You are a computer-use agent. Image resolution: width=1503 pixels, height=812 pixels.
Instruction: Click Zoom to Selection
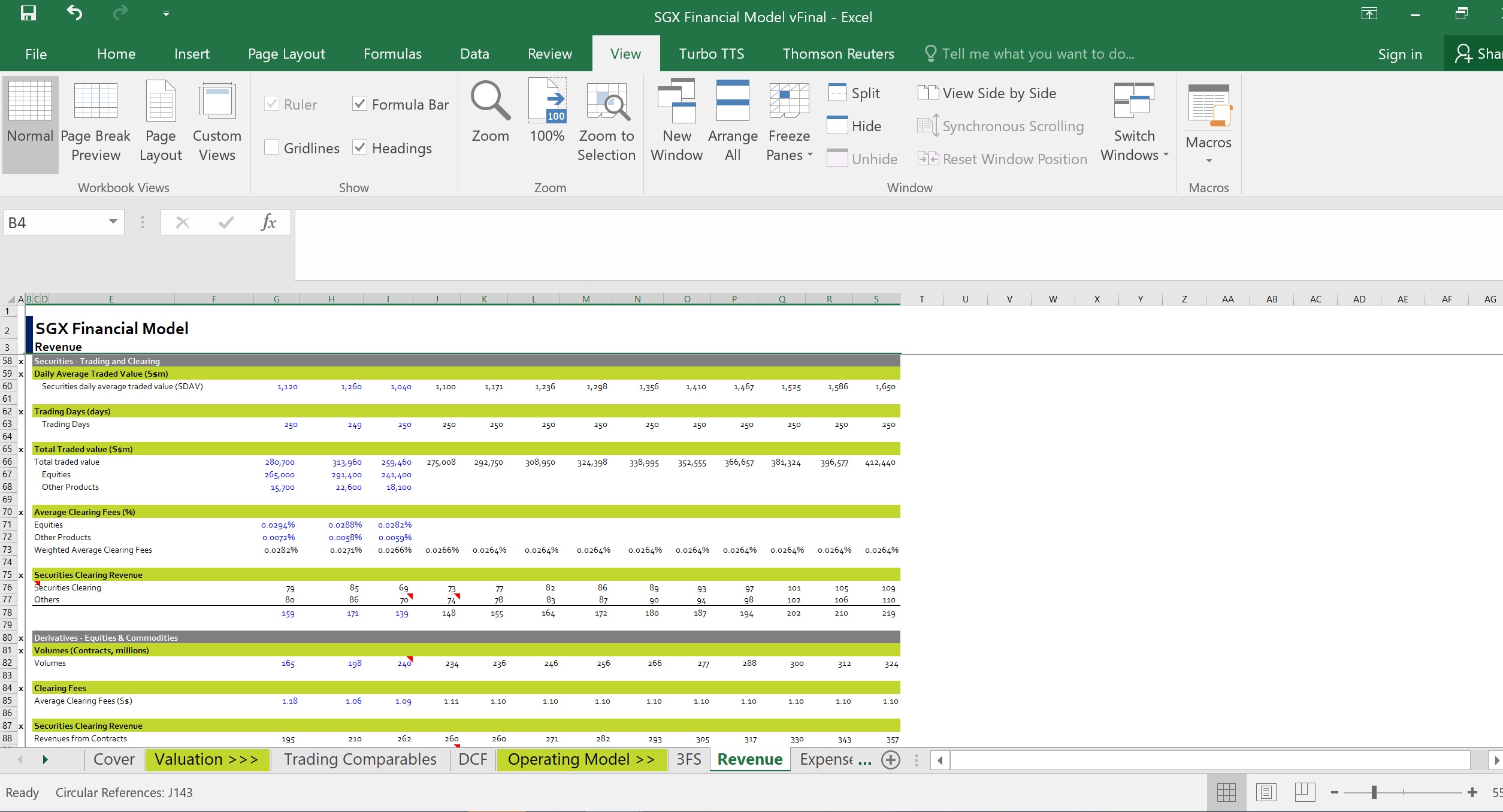[x=606, y=123]
